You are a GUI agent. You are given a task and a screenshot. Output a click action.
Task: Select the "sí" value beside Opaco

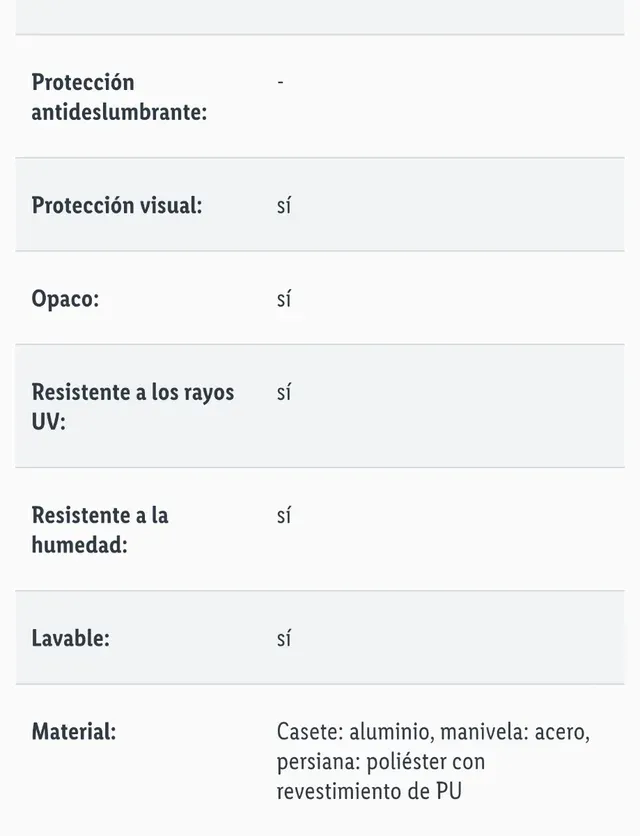284,300
